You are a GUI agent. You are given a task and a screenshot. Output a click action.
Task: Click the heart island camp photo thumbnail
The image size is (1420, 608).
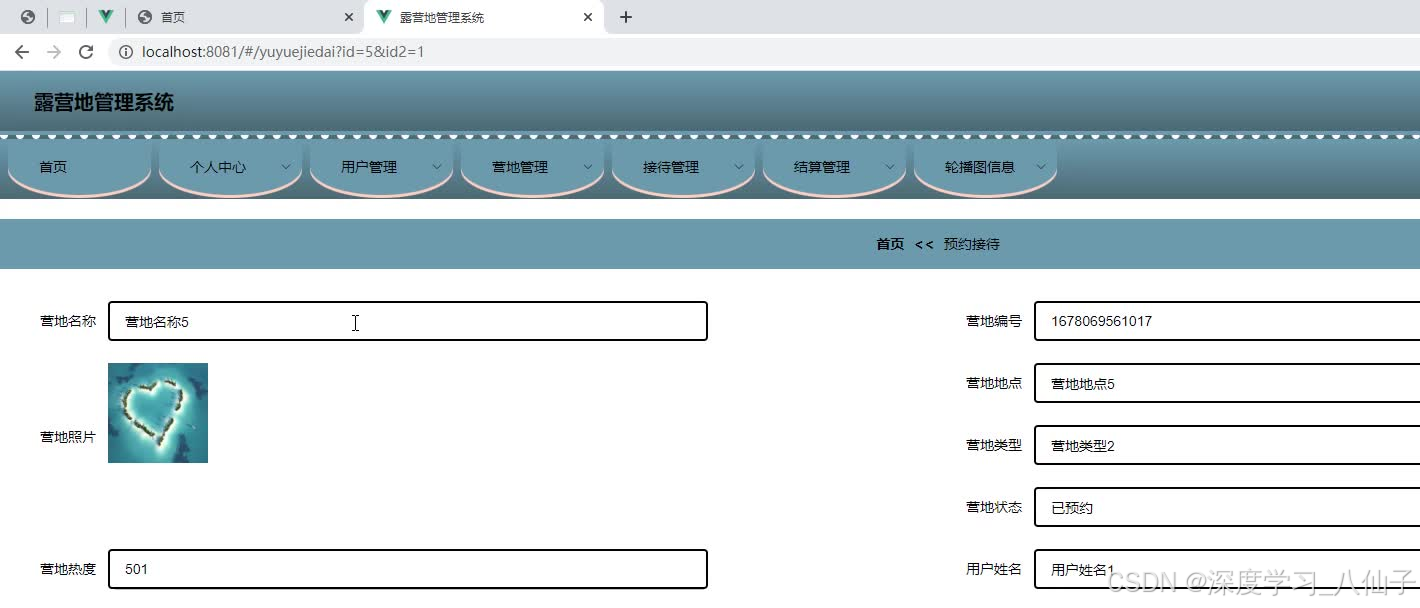(x=158, y=412)
